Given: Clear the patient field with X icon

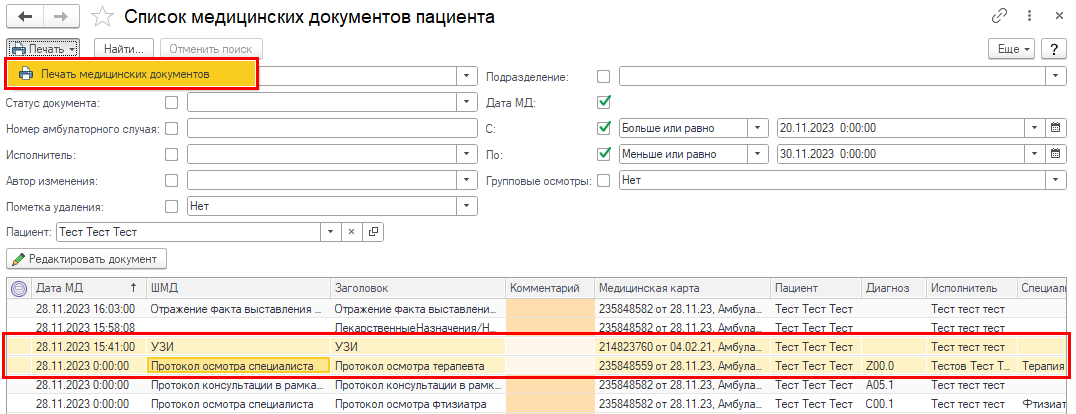Looking at the screenshot, I should click(351, 232).
